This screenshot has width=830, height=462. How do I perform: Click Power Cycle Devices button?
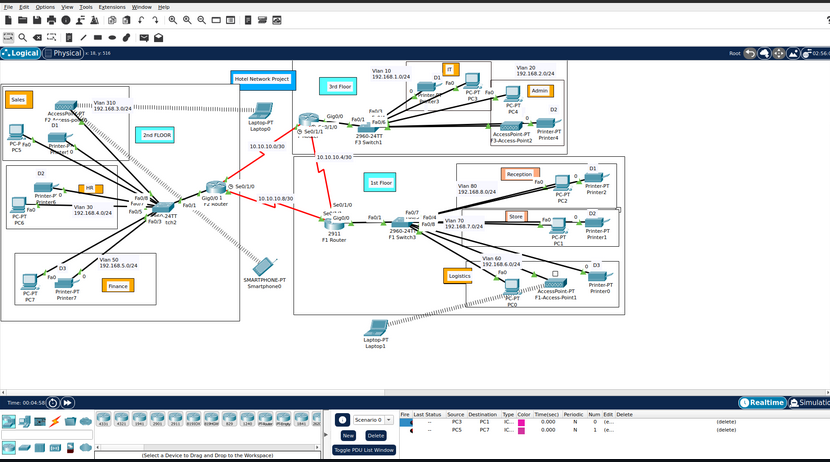[x=53, y=403]
